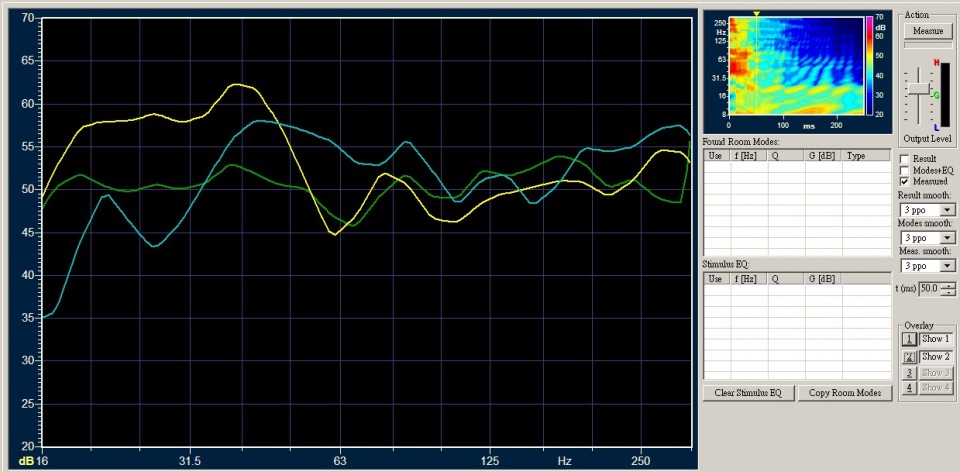Click the Use column header in Found Room Modes
Viewport: 960px width, 472px height.
[716, 156]
